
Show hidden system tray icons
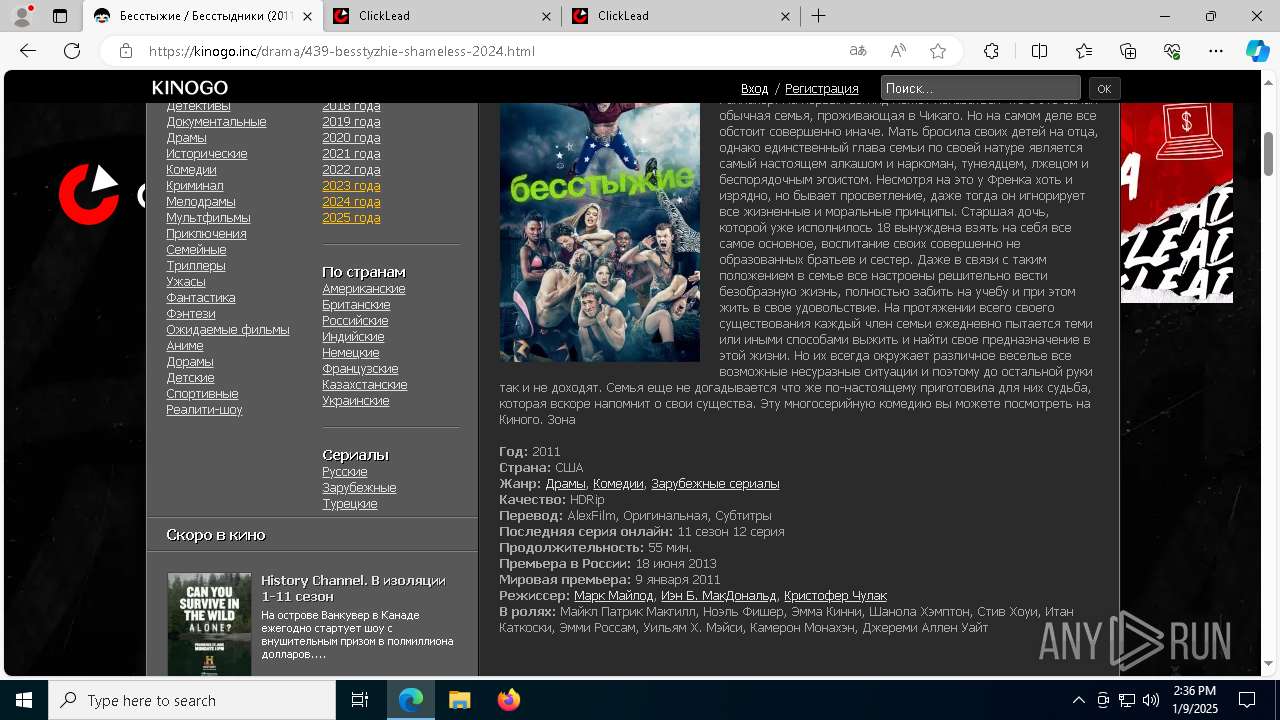[x=1078, y=700]
